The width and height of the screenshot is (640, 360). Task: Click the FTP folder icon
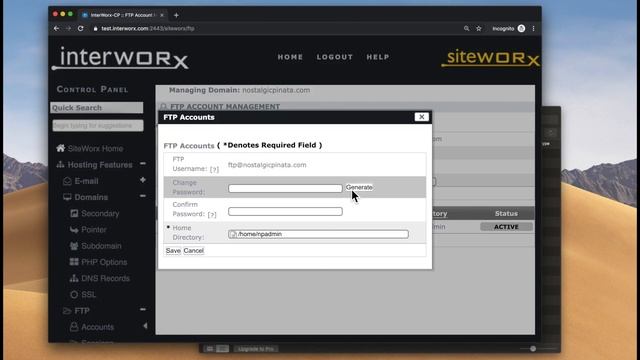click(67, 311)
